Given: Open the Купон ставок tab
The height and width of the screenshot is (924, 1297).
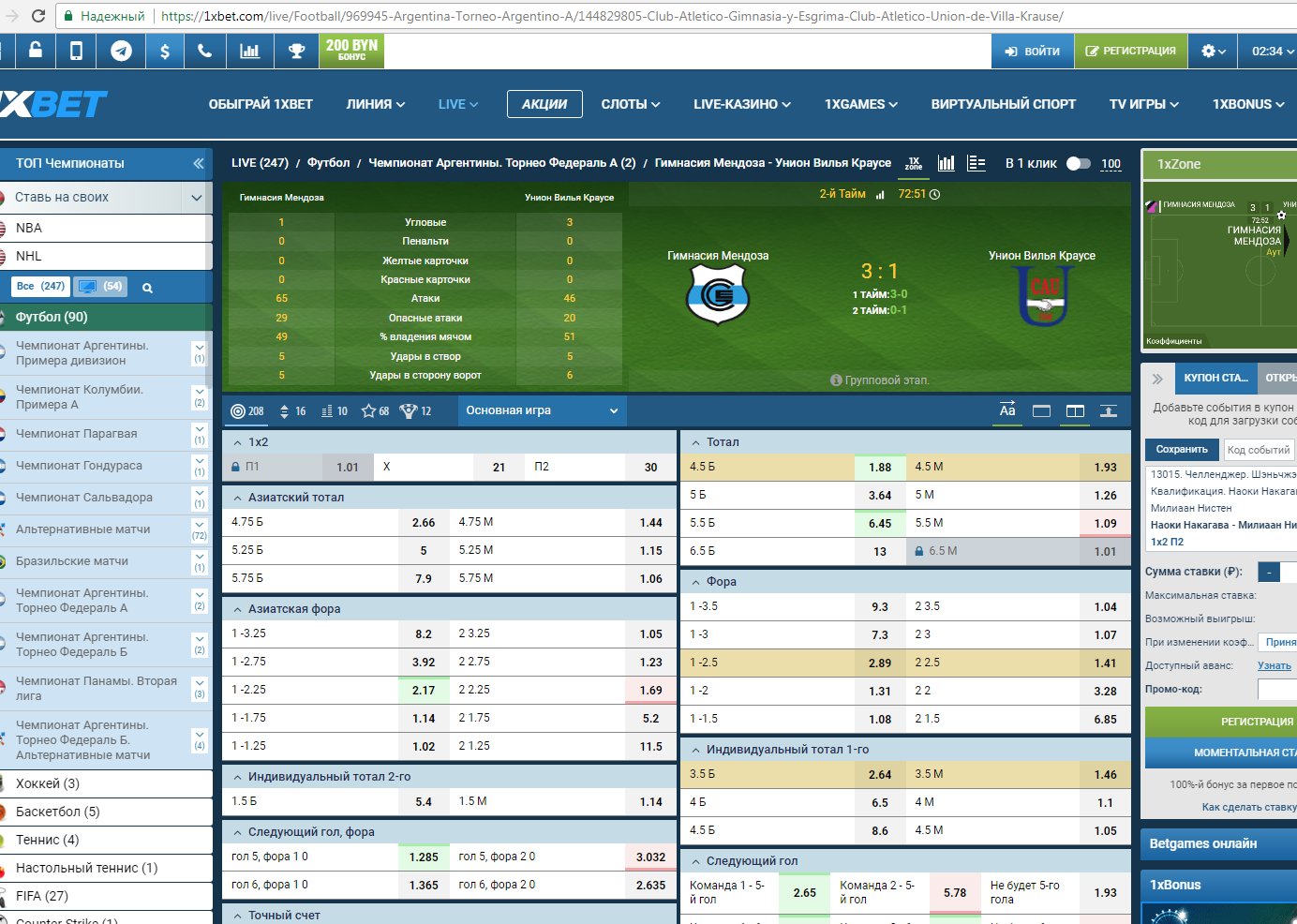Looking at the screenshot, I should click(x=1215, y=378).
